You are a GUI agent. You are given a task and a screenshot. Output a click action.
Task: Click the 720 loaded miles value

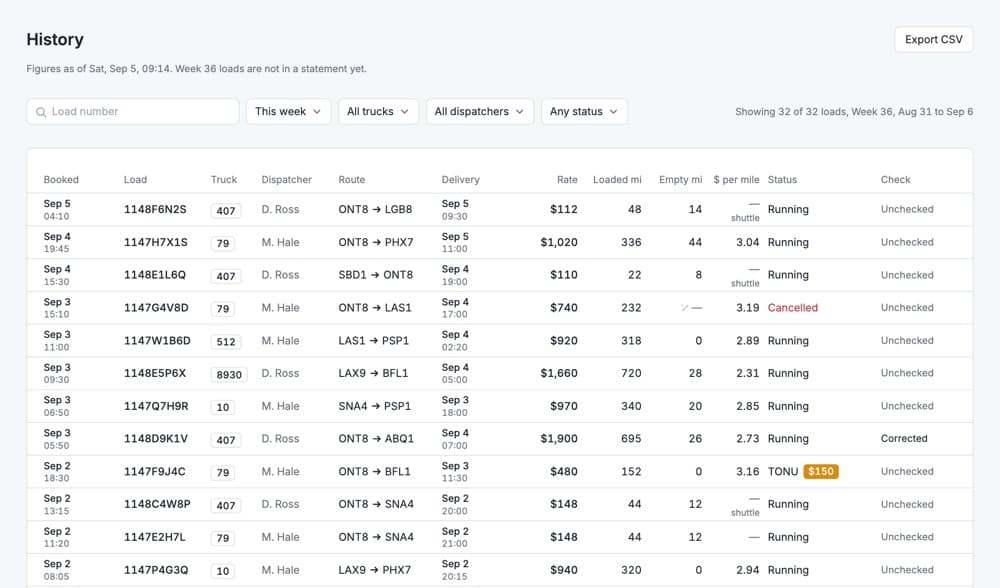tap(631, 373)
